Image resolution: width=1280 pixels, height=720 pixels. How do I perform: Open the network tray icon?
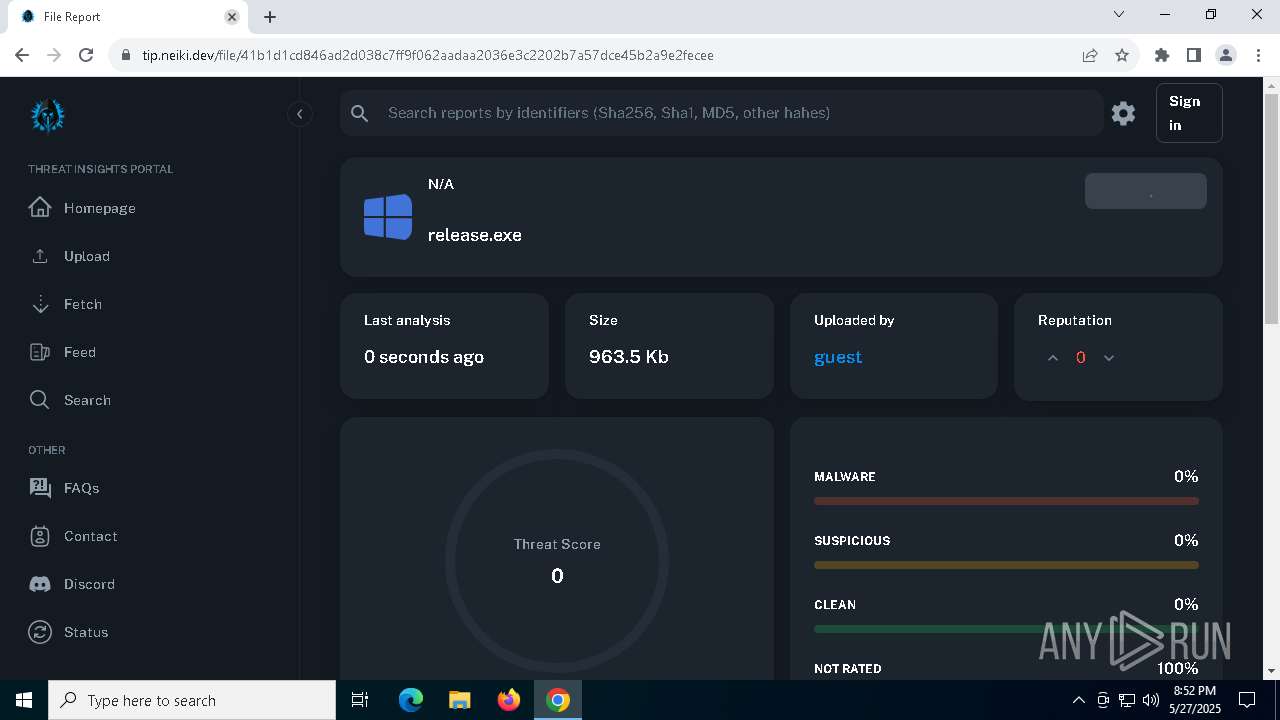click(1126, 700)
